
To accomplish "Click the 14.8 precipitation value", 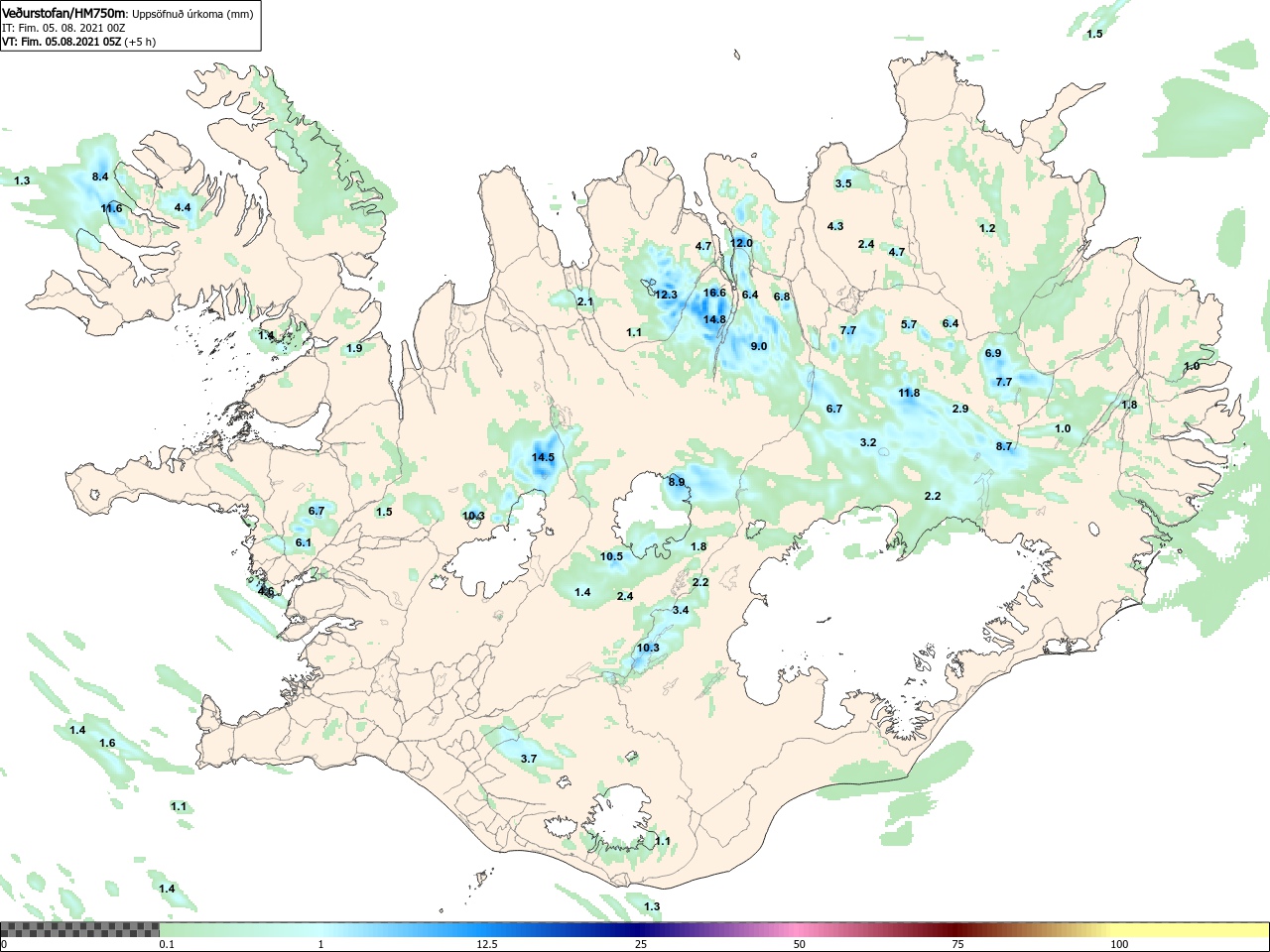I will 714,319.
